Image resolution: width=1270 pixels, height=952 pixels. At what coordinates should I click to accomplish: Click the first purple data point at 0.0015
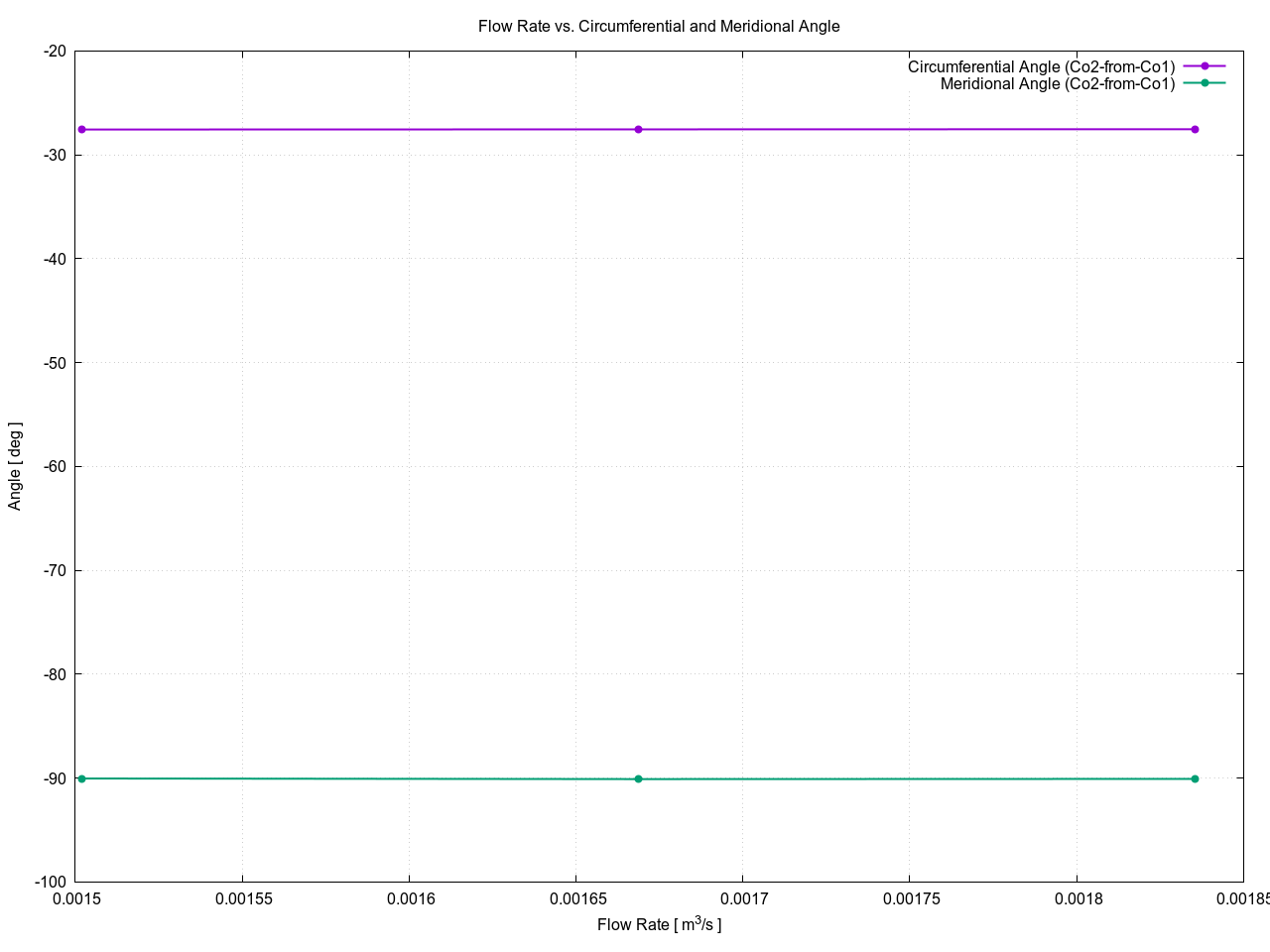pyautogui.click(x=81, y=130)
